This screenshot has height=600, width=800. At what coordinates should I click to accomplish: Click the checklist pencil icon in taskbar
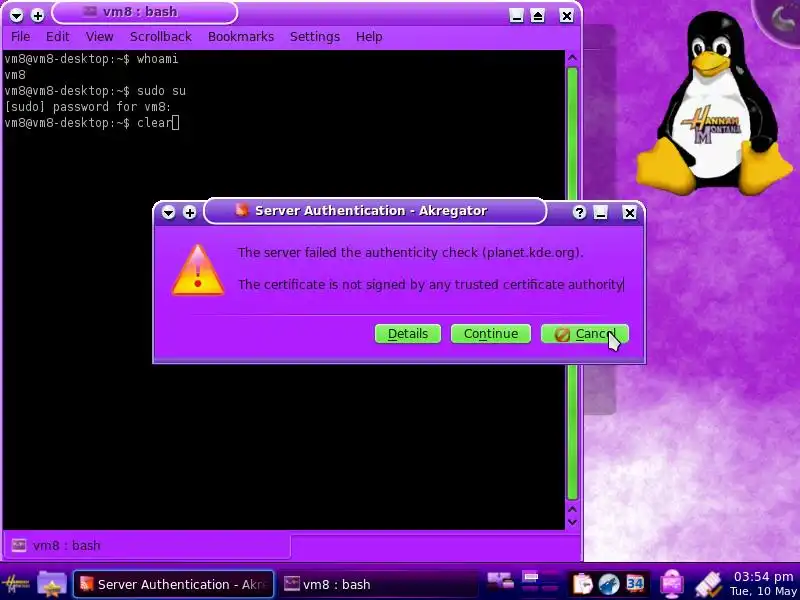click(x=709, y=583)
